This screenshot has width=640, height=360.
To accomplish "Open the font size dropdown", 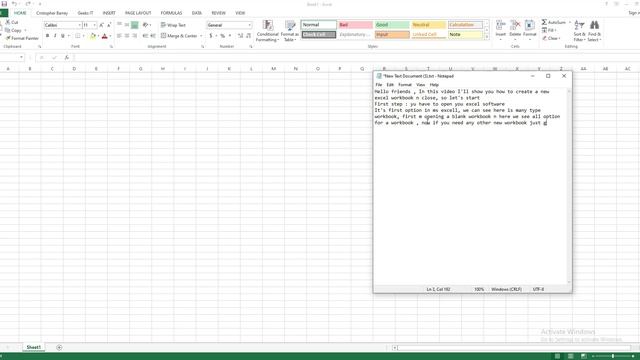I will point(95,25).
